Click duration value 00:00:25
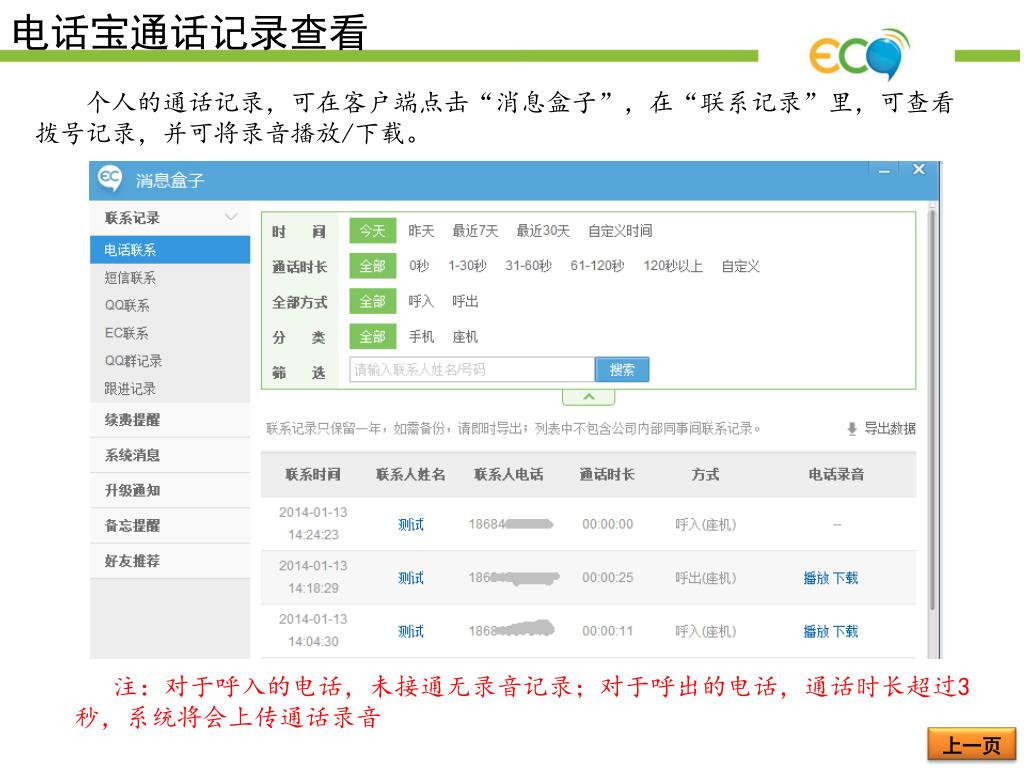The height and width of the screenshot is (768, 1024). [608, 578]
